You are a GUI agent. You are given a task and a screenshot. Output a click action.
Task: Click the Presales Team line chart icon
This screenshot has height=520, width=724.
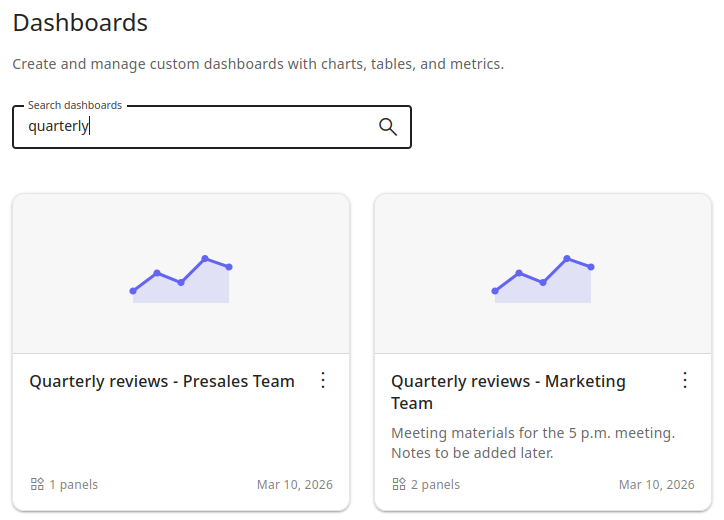click(181, 279)
